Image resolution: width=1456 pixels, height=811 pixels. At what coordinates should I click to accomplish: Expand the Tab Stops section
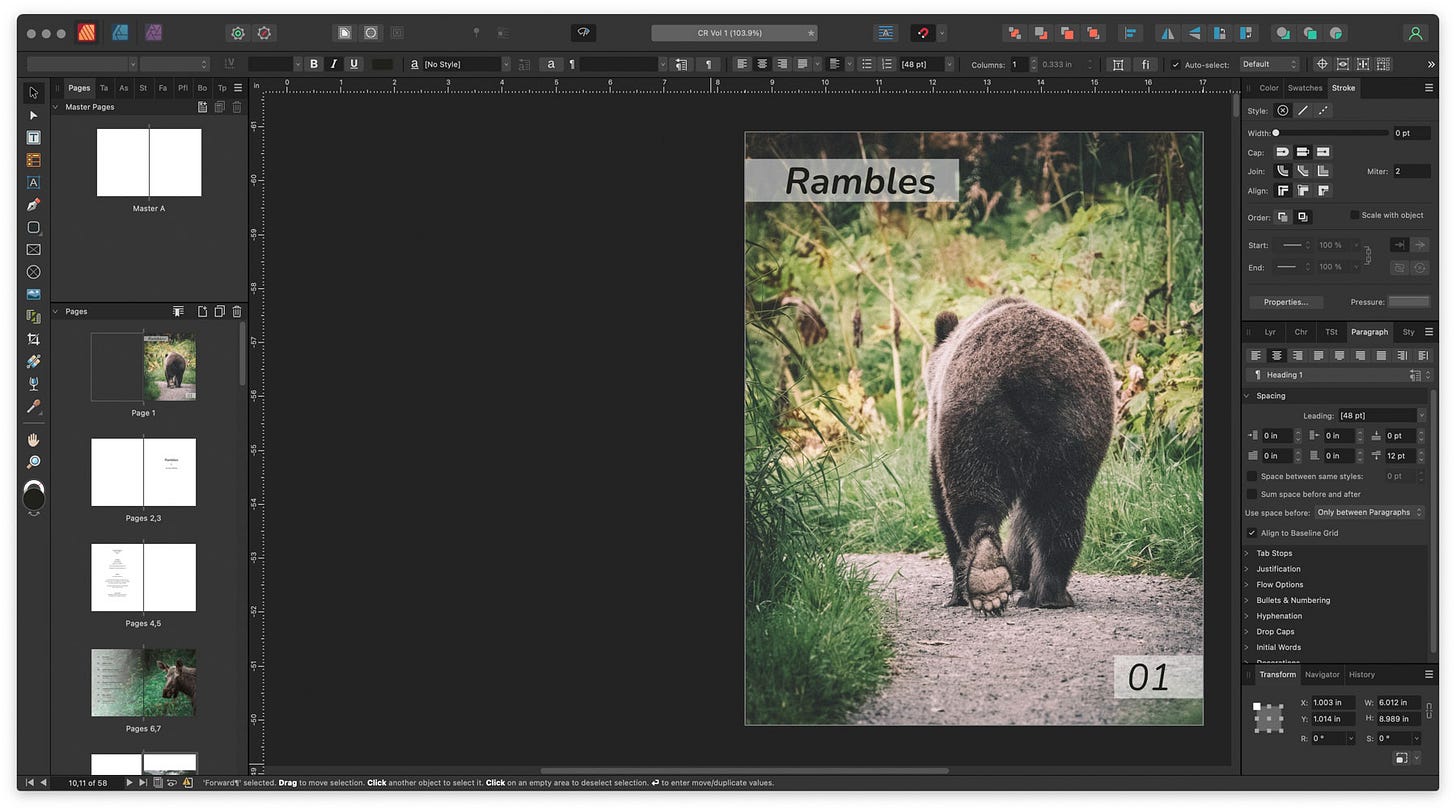click(x=1274, y=553)
